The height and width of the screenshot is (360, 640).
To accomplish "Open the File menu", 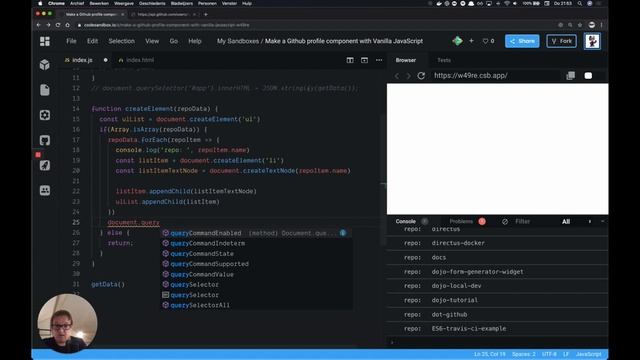I will click(71, 41).
